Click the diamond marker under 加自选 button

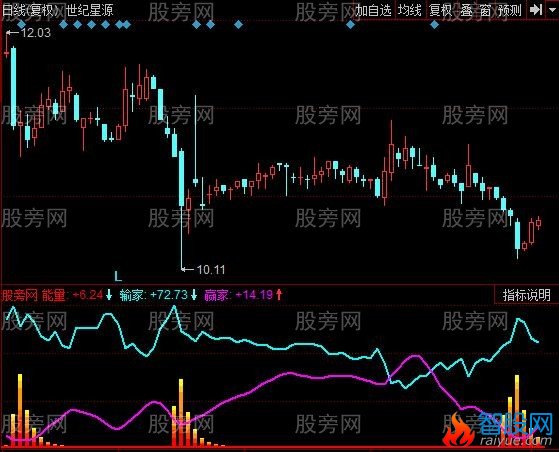[x=350, y=24]
